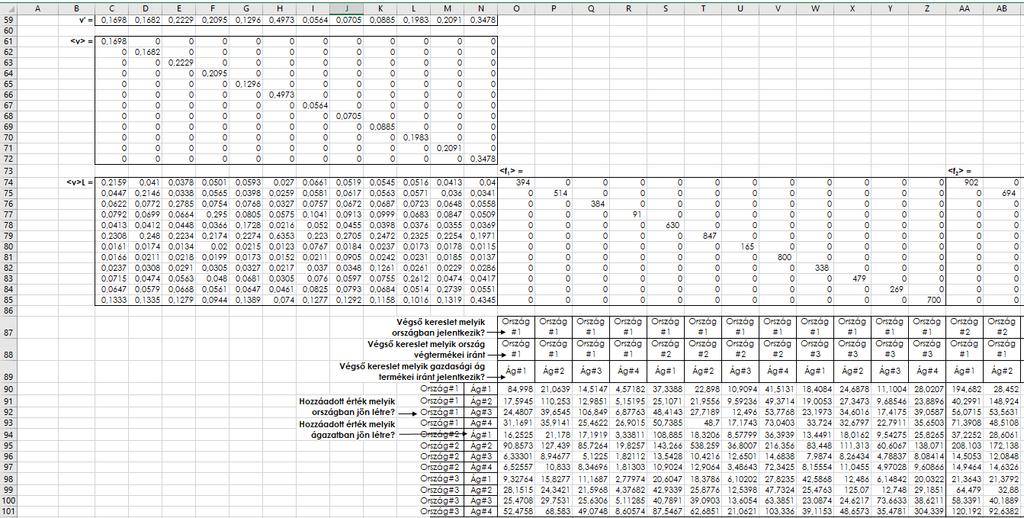Select cell with value 165
1024x518 pixels.
740,246
